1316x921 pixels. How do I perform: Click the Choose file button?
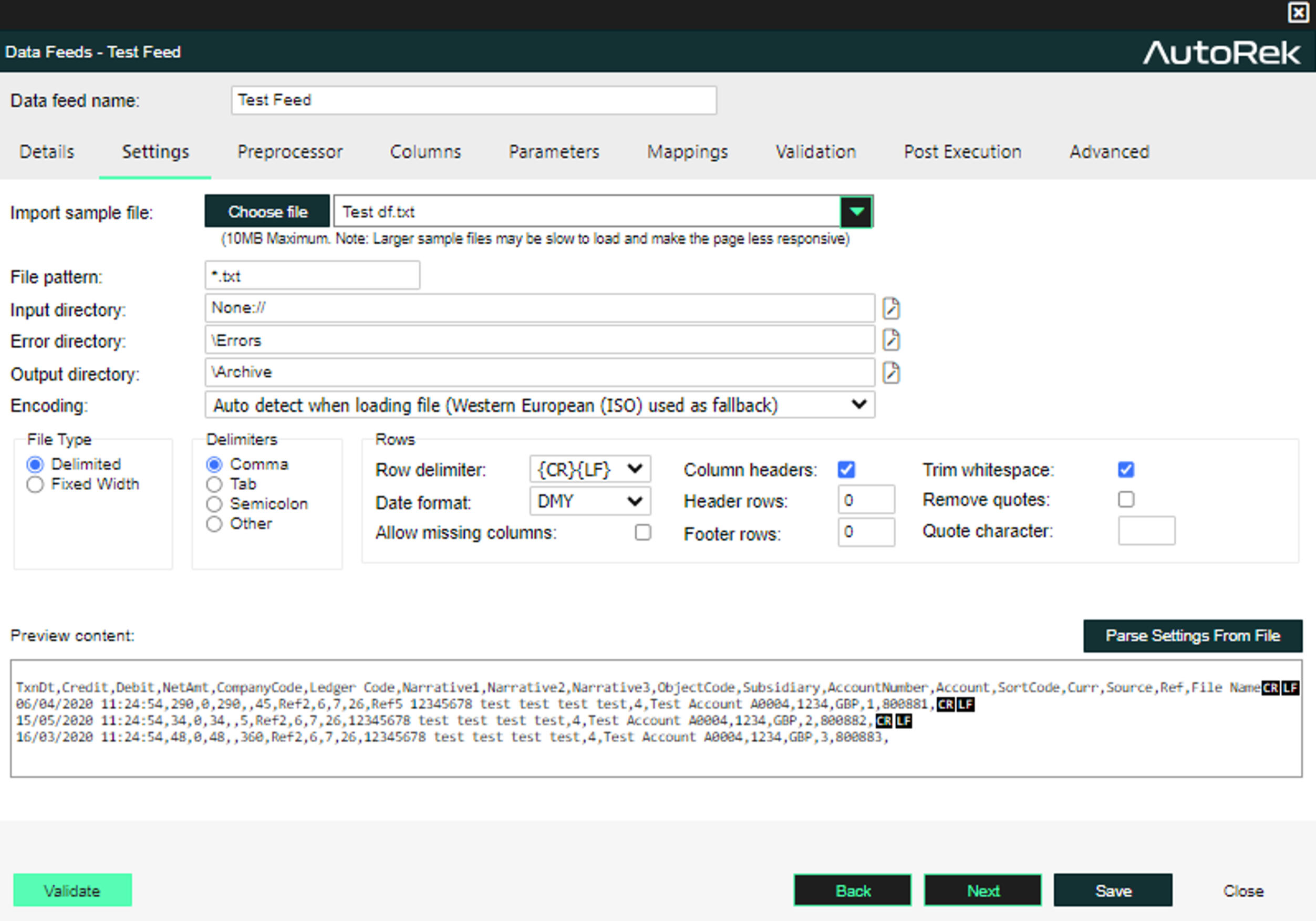(267, 212)
